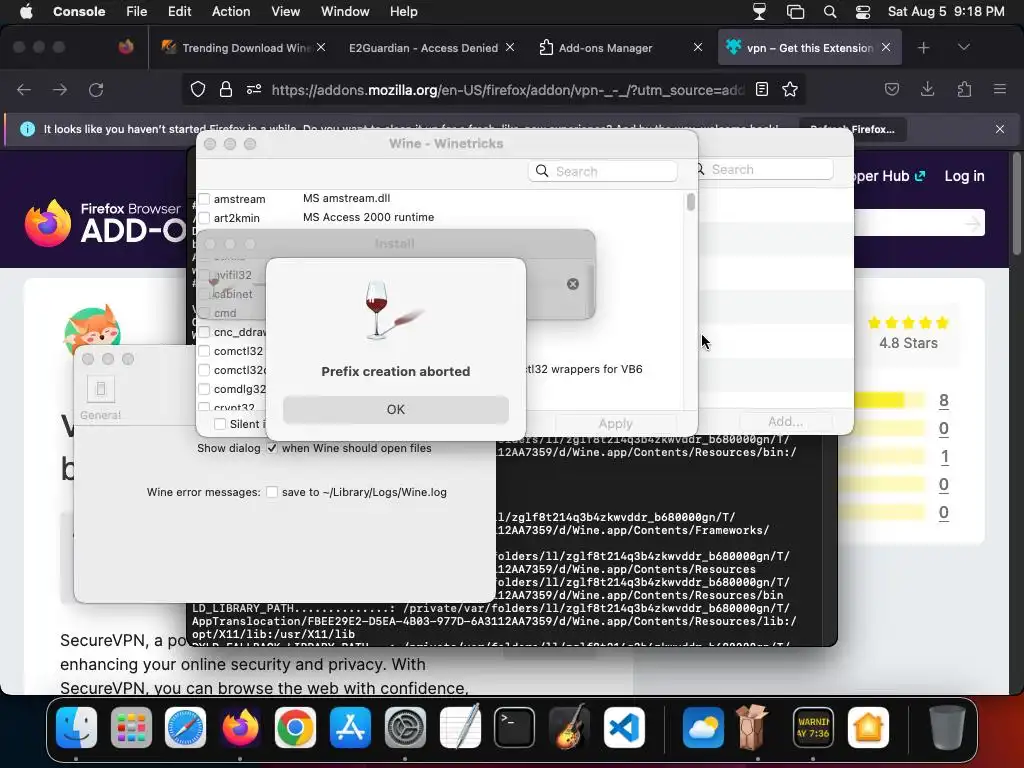The image size is (1024, 768).
Task: Open Finder from the dock
Action: pos(76,728)
